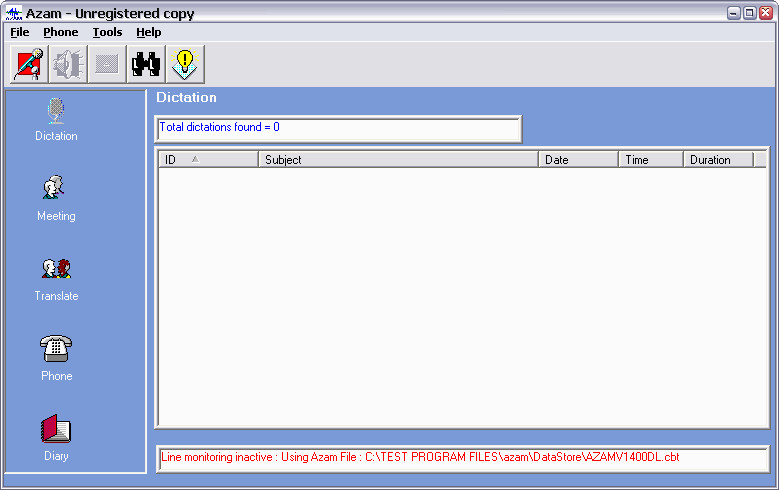779x490 pixels.
Task: Click the 'Dictation' panel heading
Action: coord(186,97)
